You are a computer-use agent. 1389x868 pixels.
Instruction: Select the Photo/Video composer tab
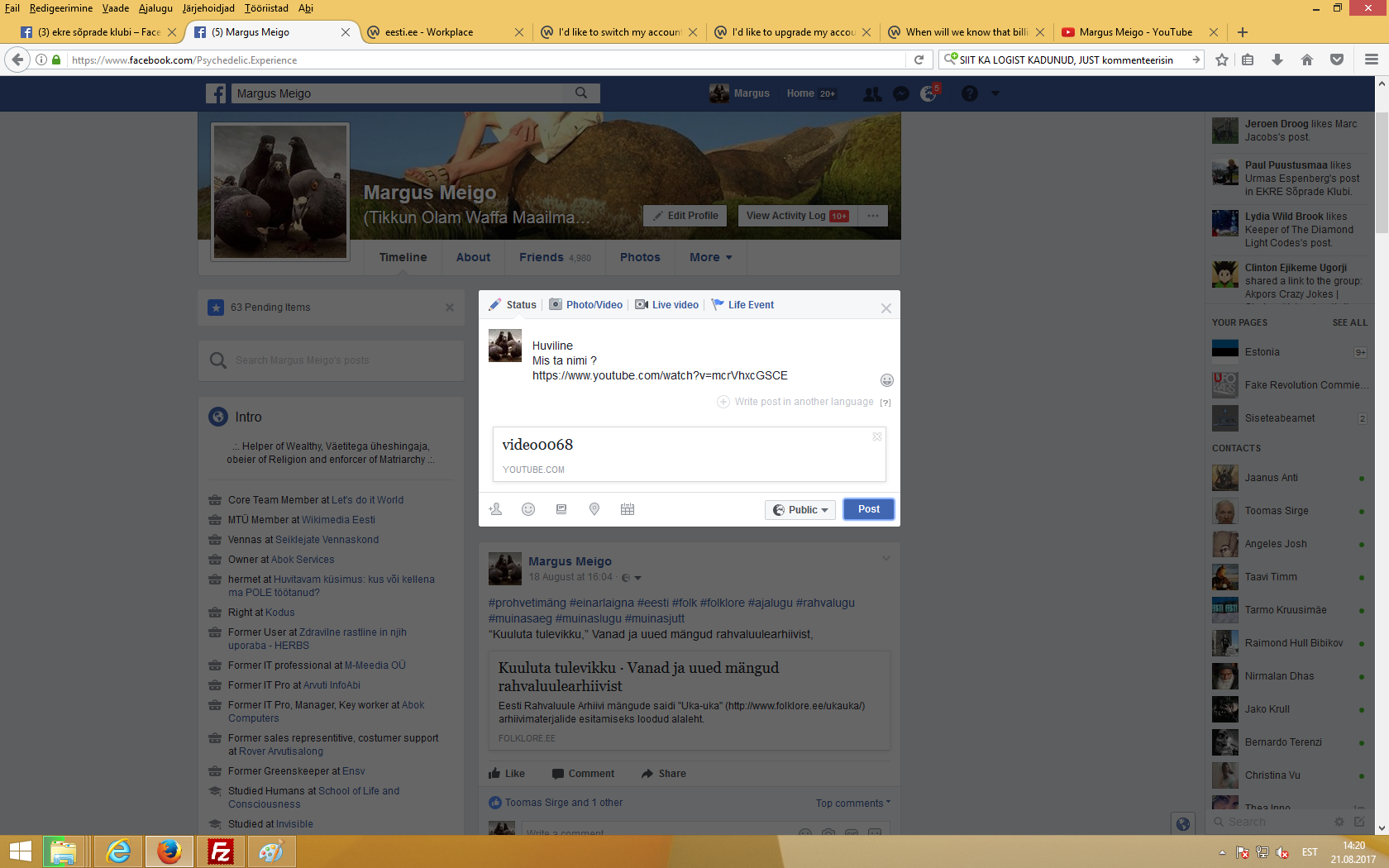[586, 305]
